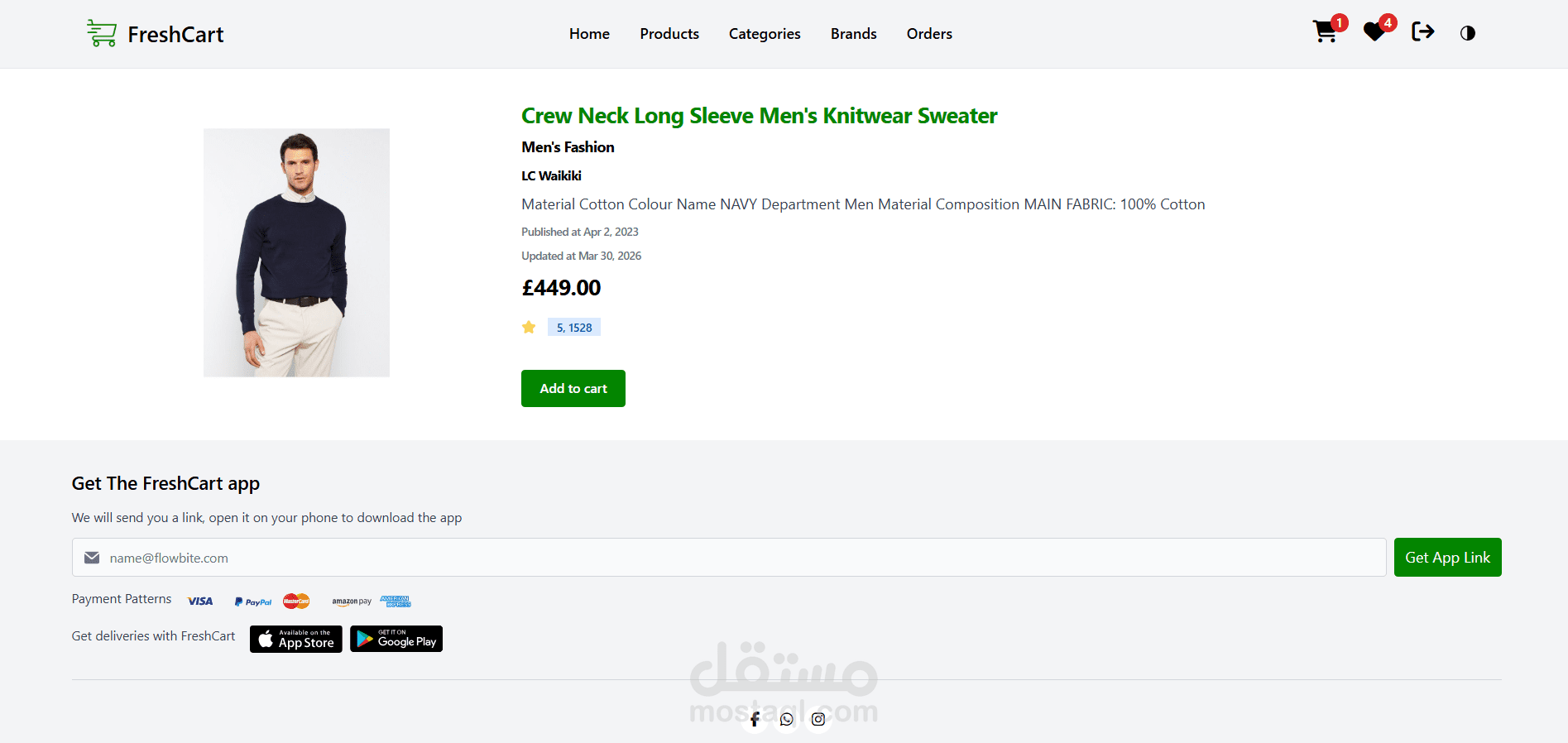
Task: Open the Facebook social icon
Action: [x=755, y=719]
